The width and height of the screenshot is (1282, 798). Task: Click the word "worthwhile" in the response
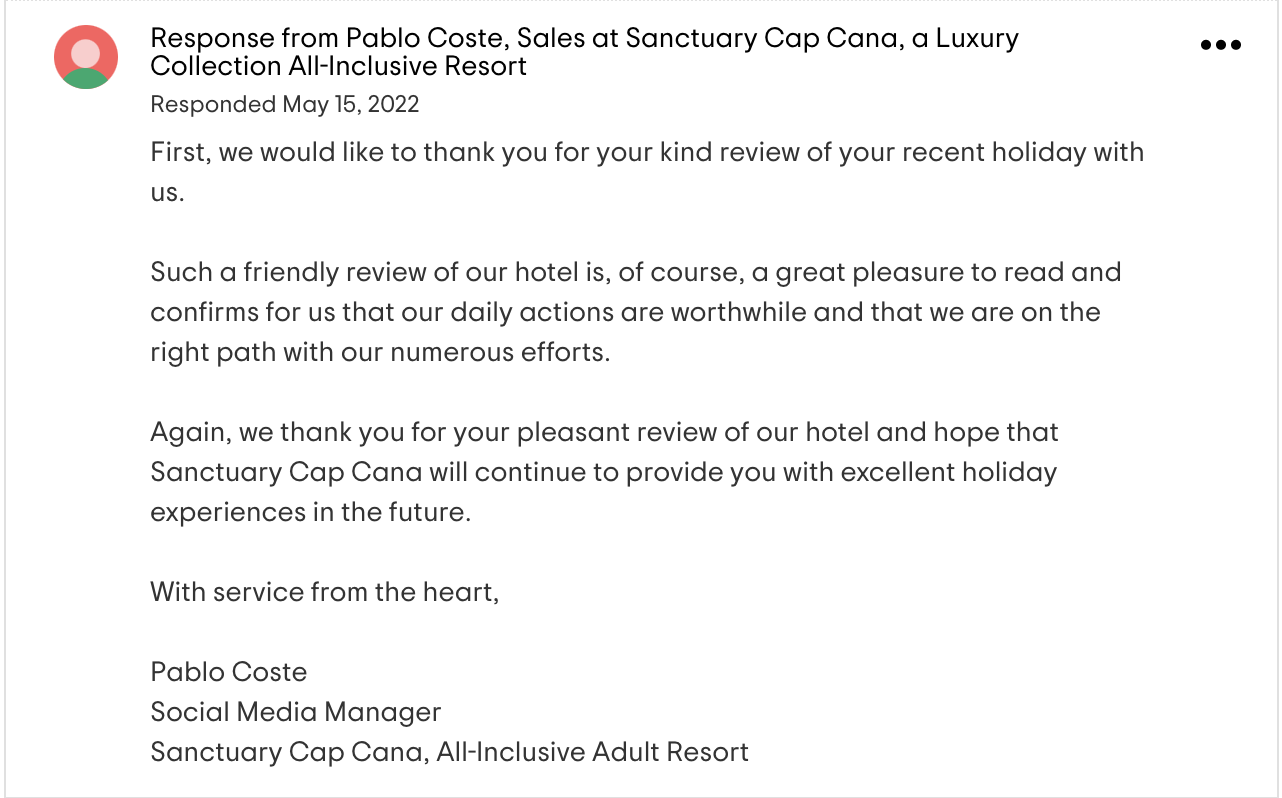tap(738, 312)
